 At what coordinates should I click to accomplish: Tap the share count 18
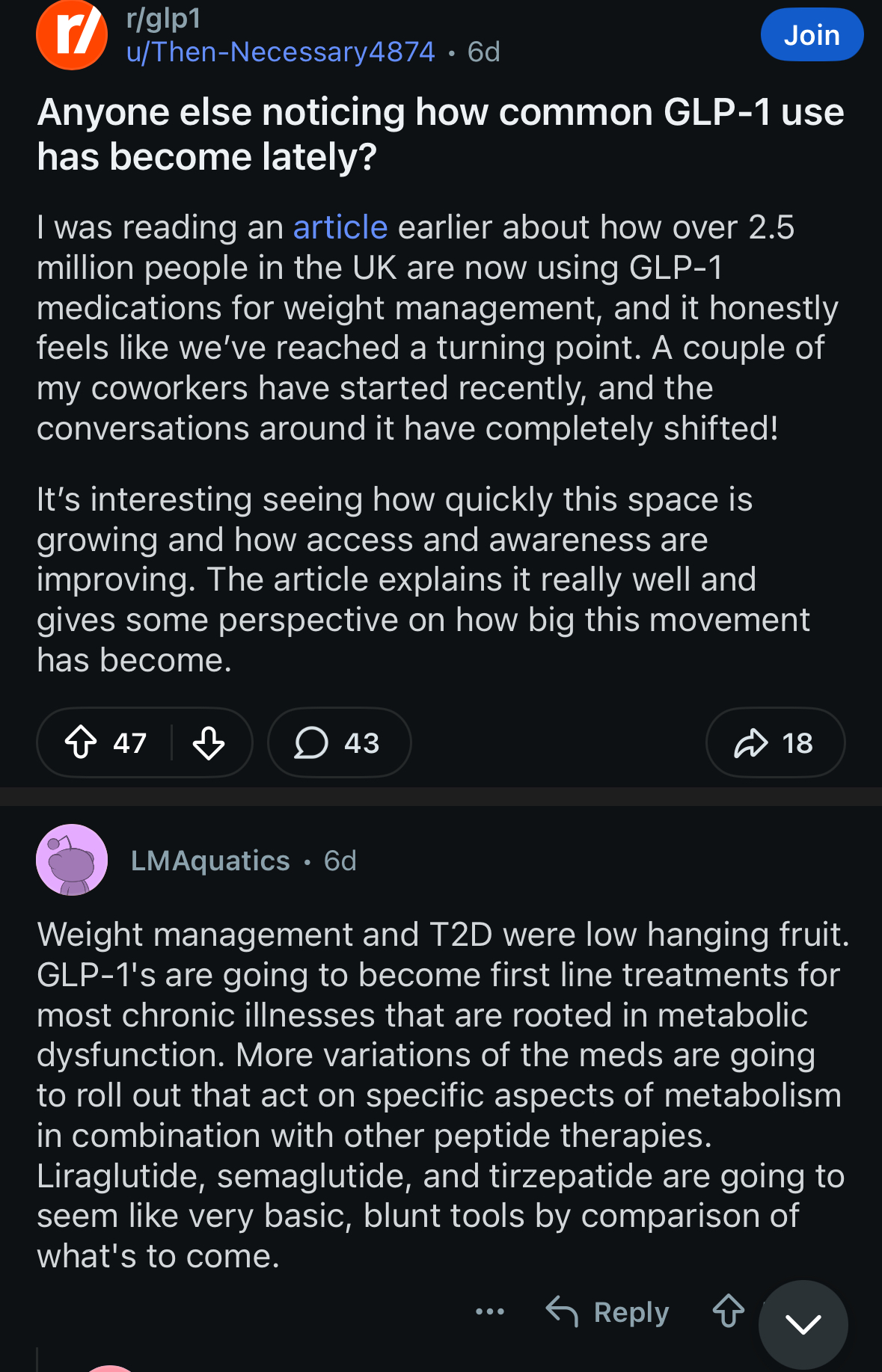tap(797, 743)
